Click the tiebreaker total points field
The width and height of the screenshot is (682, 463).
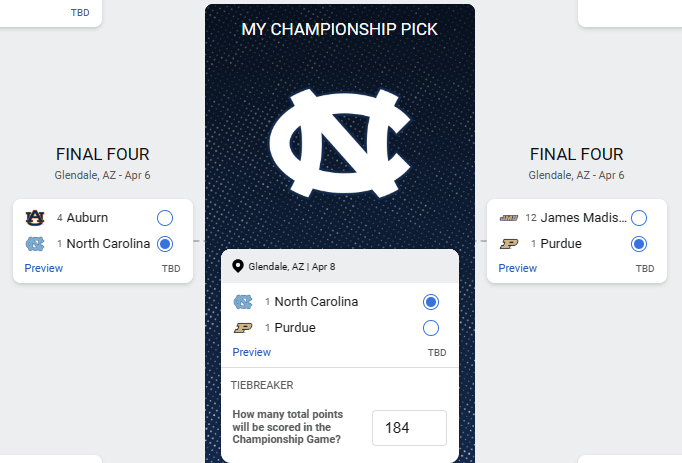tap(409, 427)
